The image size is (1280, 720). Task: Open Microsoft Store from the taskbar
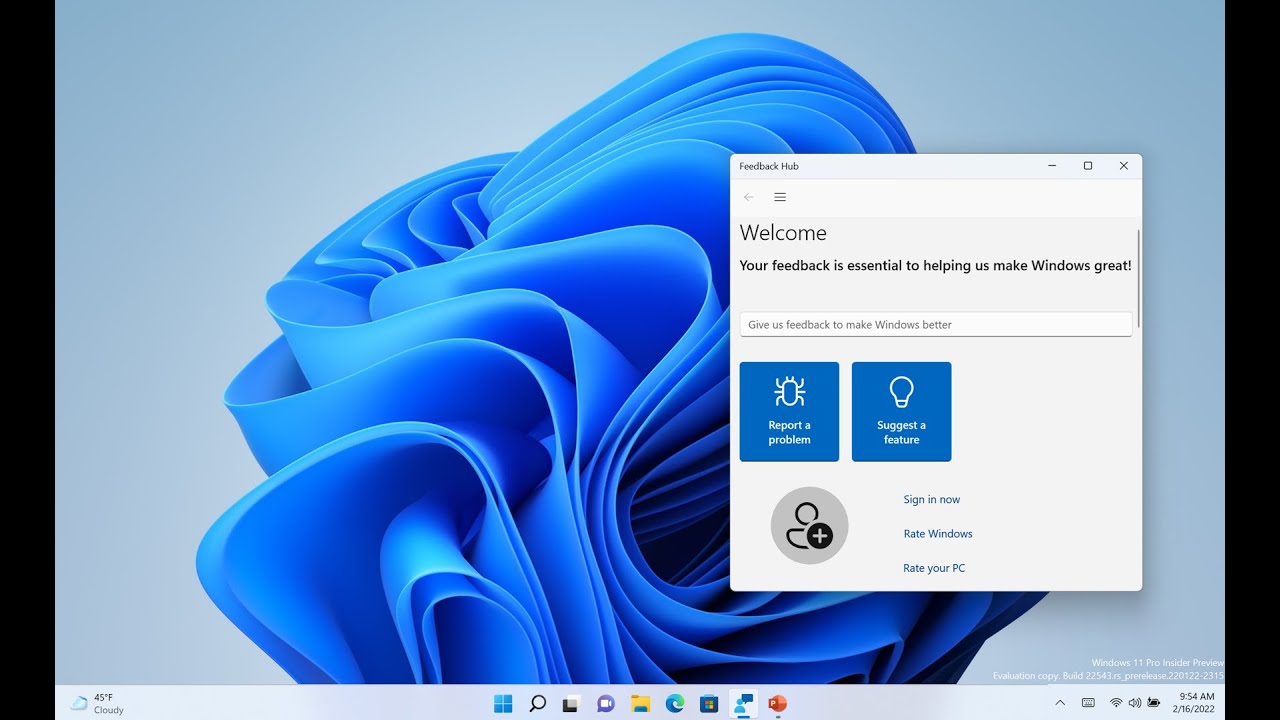click(709, 703)
